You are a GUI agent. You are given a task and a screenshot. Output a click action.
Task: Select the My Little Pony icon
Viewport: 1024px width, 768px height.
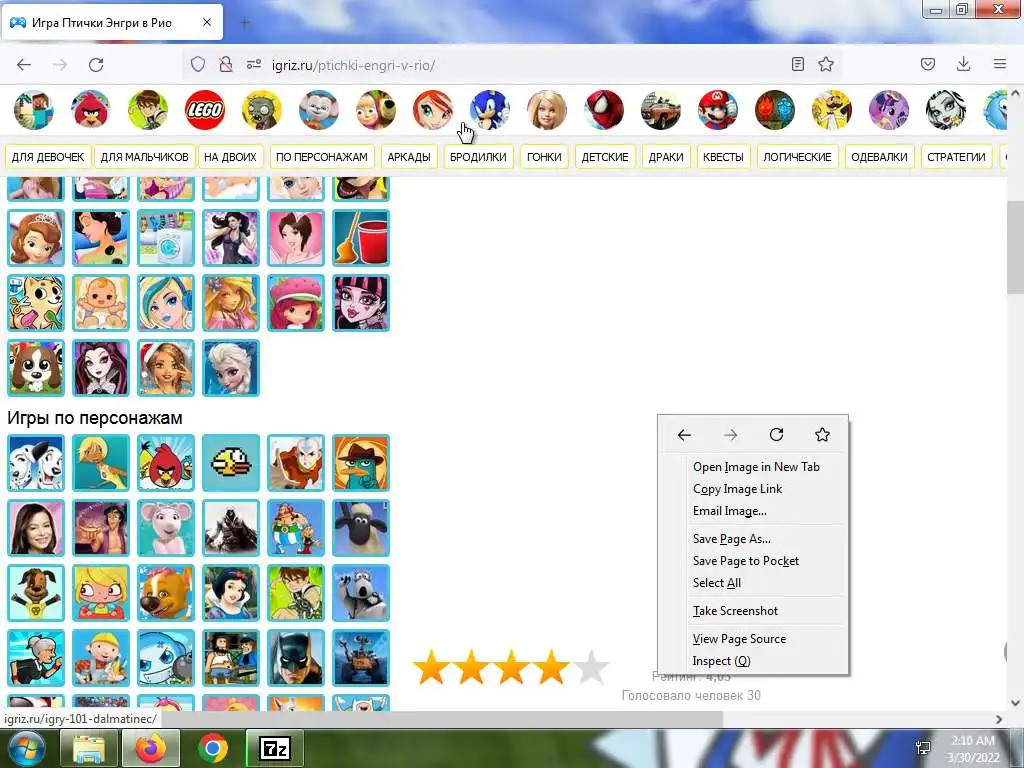tap(889, 110)
